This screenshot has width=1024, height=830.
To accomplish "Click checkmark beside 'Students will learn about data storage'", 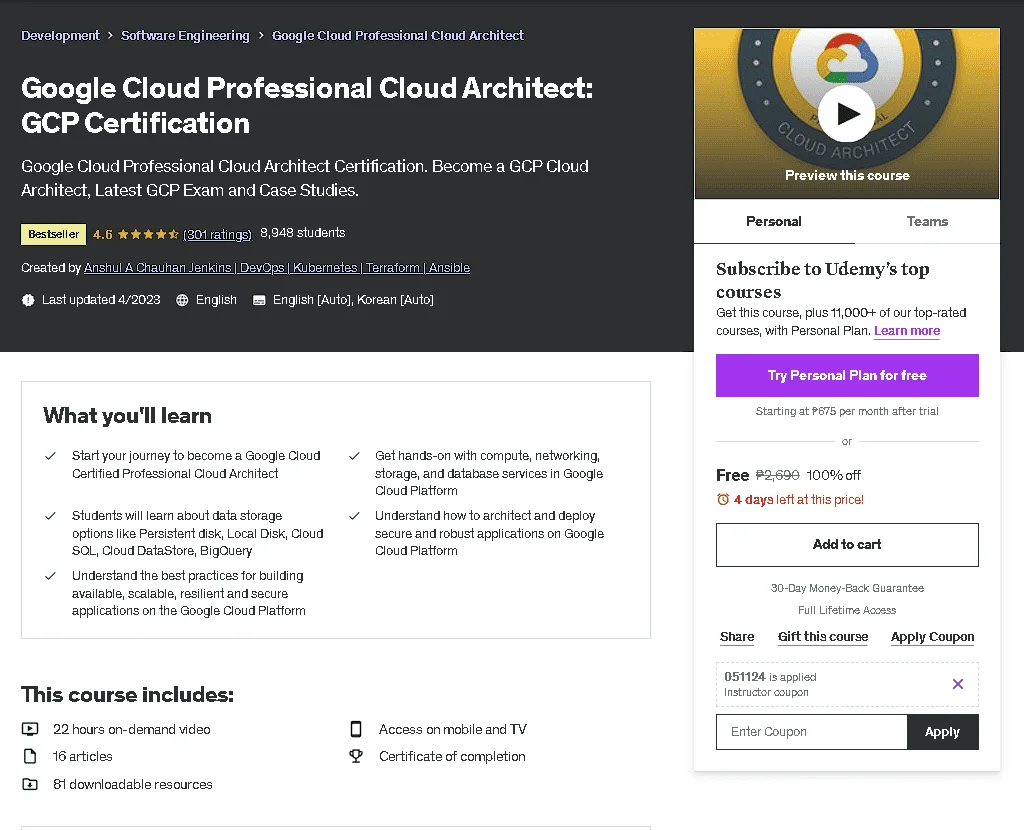I will pos(50,516).
